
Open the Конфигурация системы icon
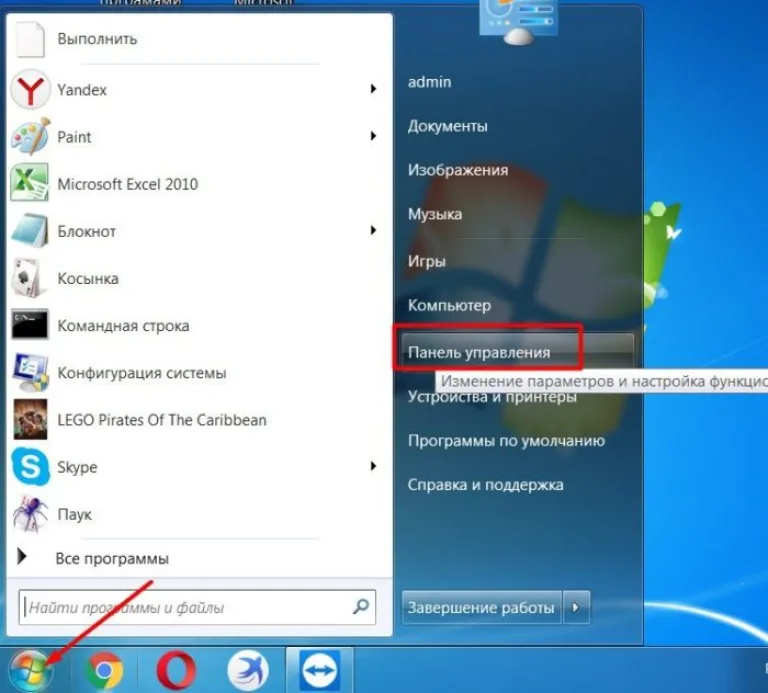31,373
